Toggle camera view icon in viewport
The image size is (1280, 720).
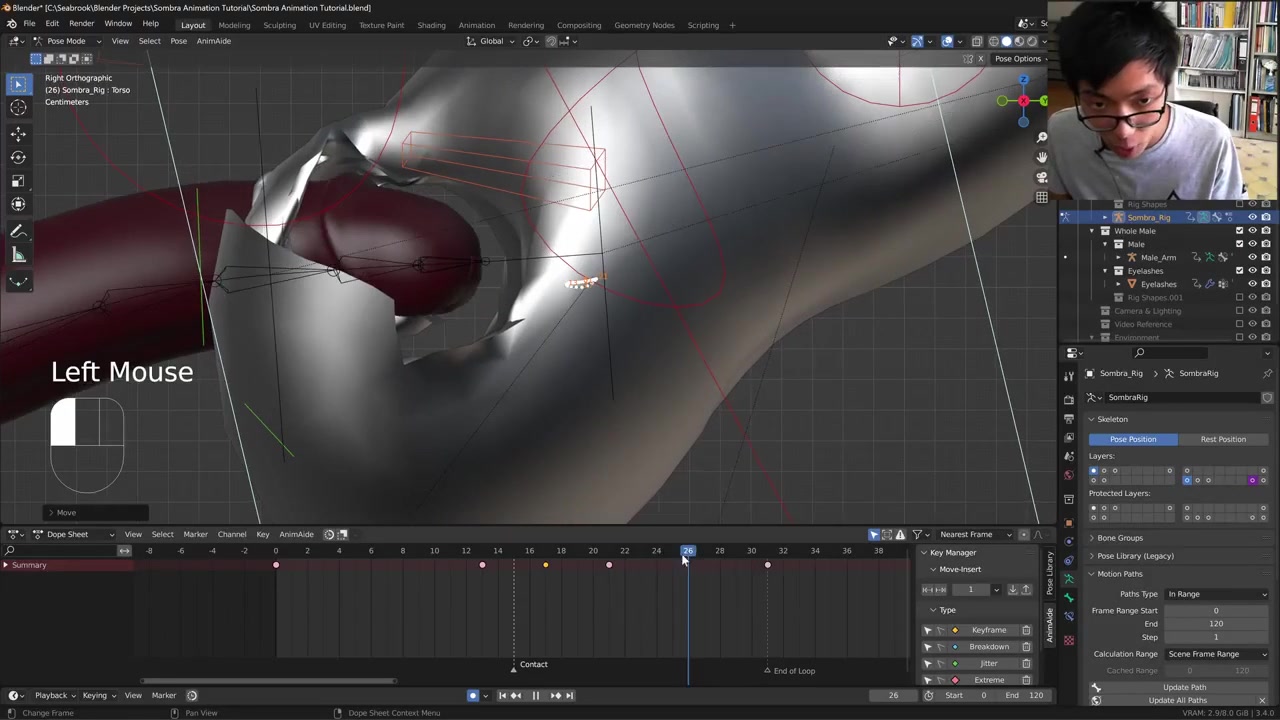[x=1042, y=177]
